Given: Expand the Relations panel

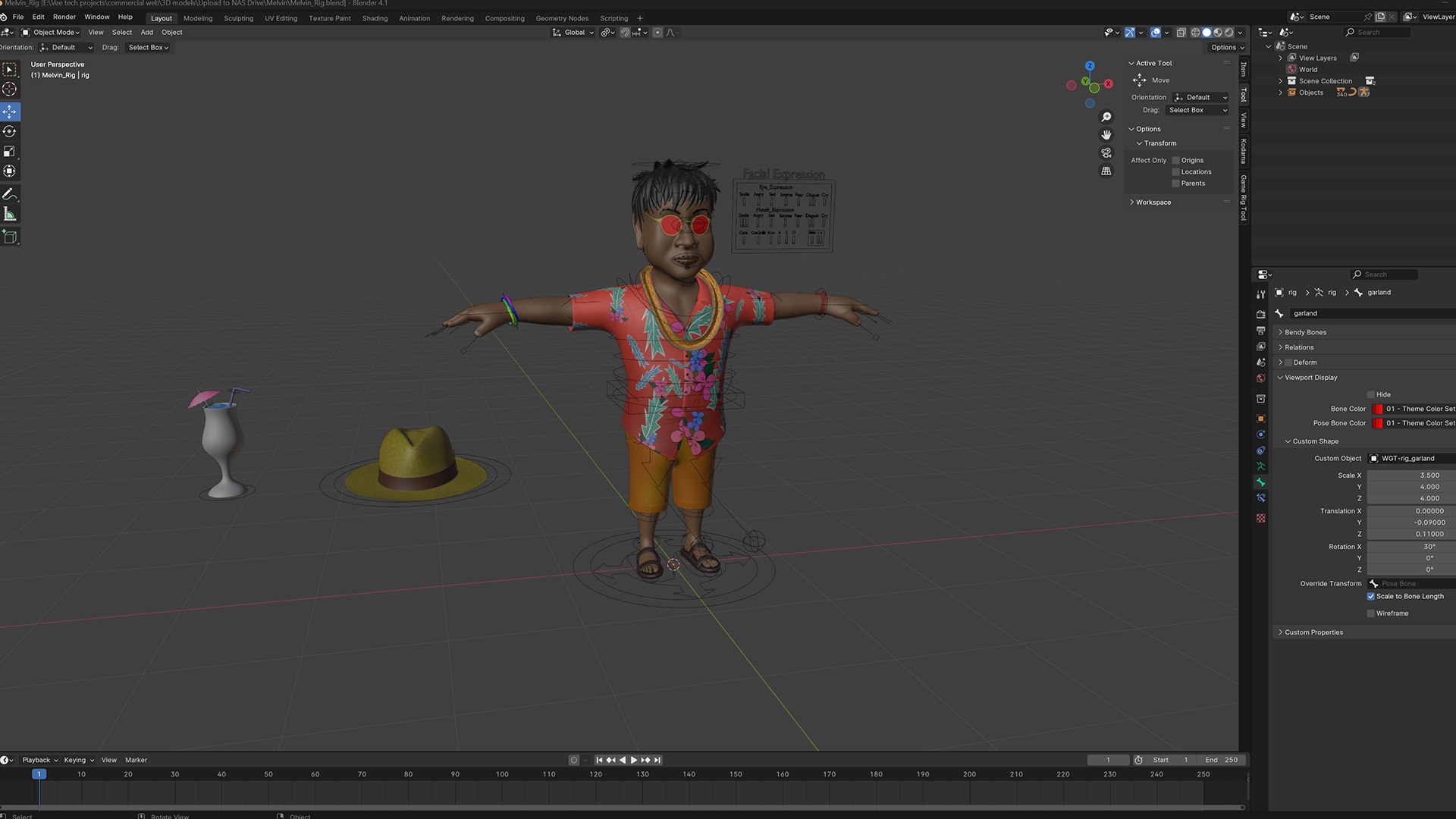Looking at the screenshot, I should tap(1298, 347).
